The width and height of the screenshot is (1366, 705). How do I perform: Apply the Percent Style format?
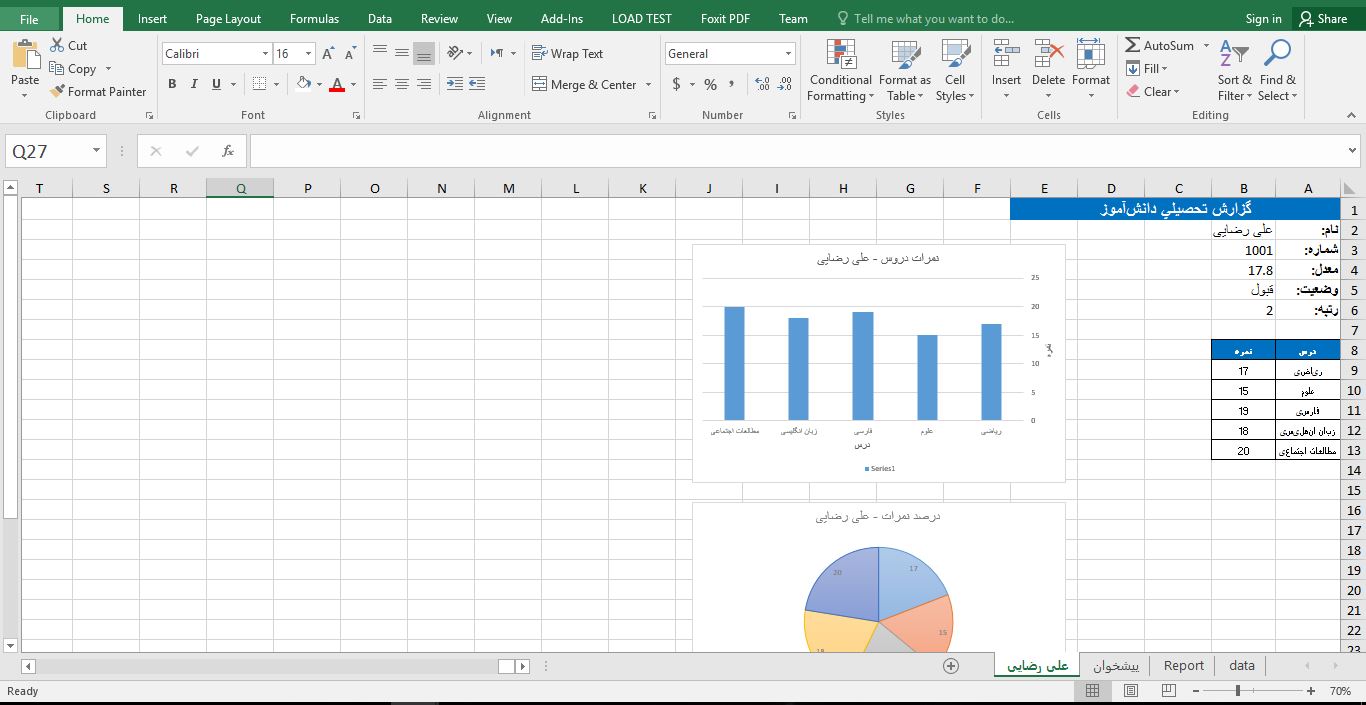tap(710, 84)
